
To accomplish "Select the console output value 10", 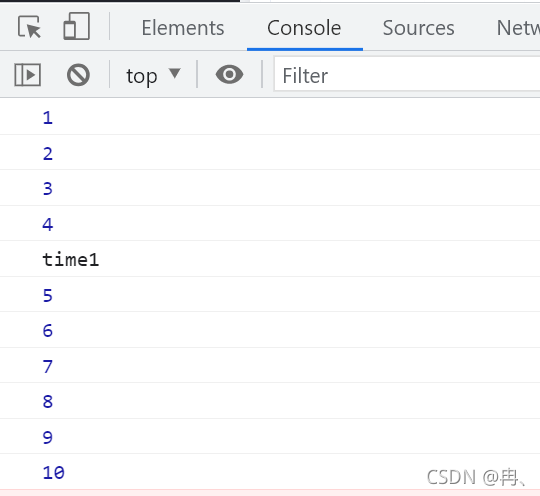I will tap(53, 473).
